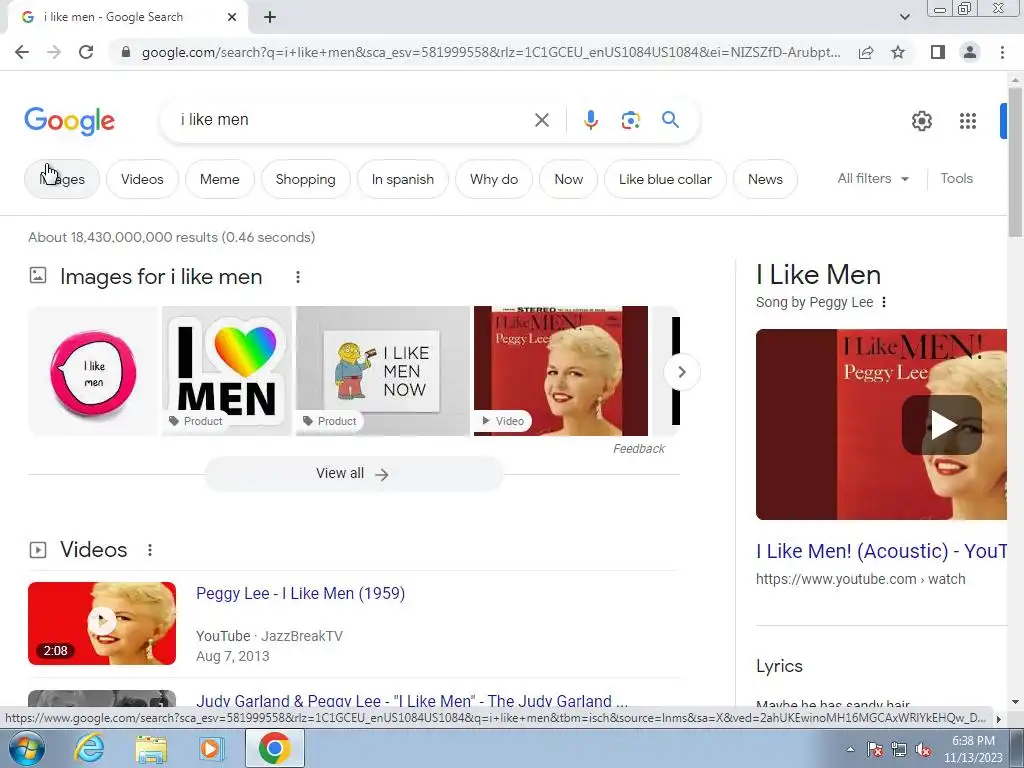
Task: Select the Videos filter chip
Action: (142, 180)
